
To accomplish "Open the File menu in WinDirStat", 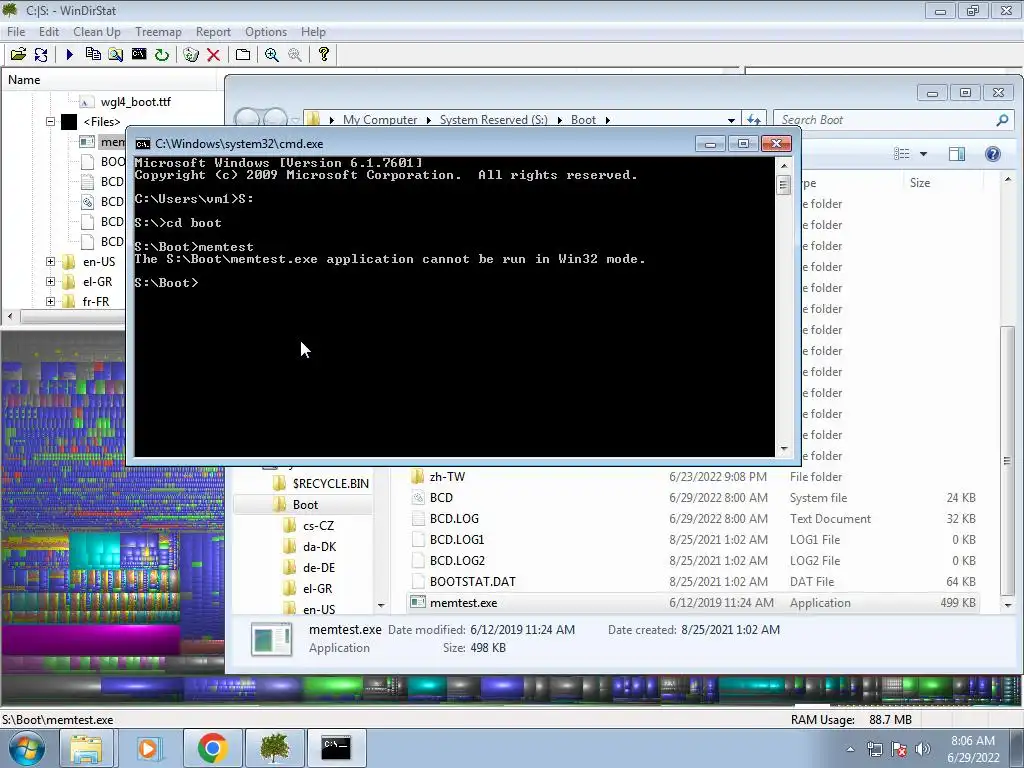I will (16, 31).
